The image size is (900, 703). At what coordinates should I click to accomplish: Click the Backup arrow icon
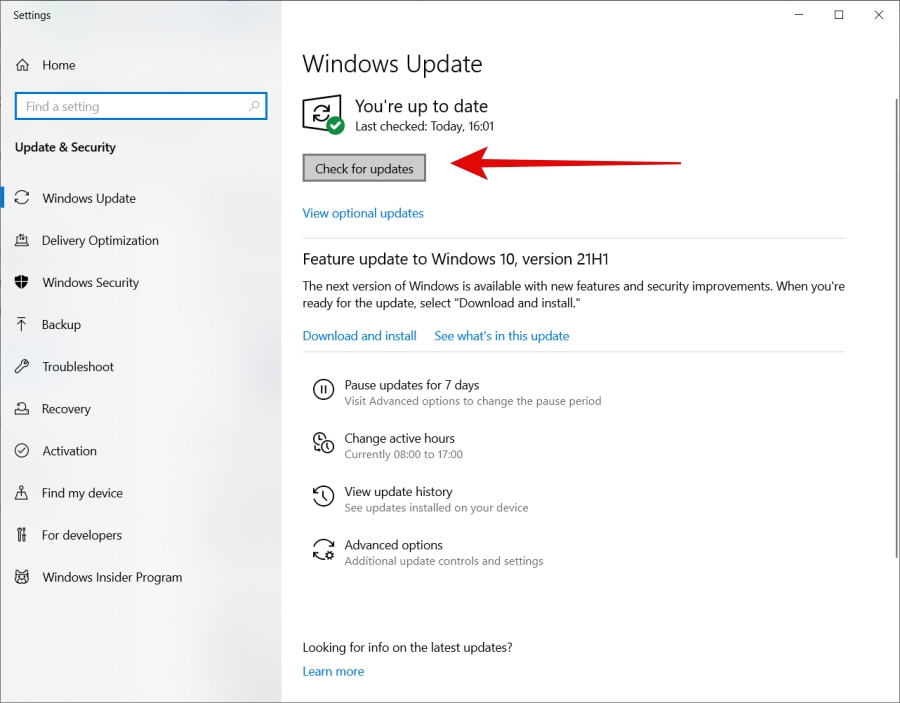22,324
